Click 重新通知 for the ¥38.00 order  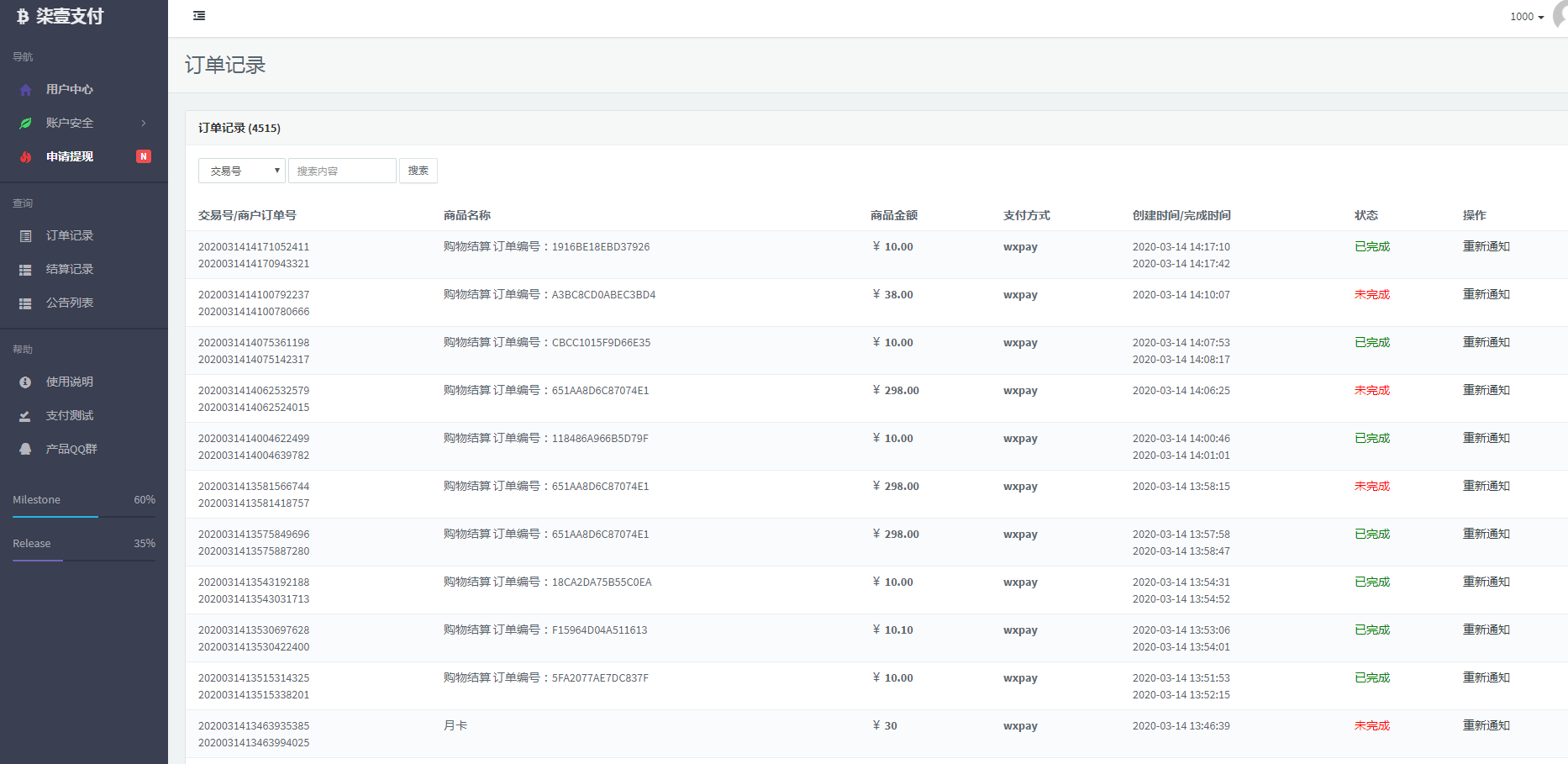click(x=1486, y=295)
